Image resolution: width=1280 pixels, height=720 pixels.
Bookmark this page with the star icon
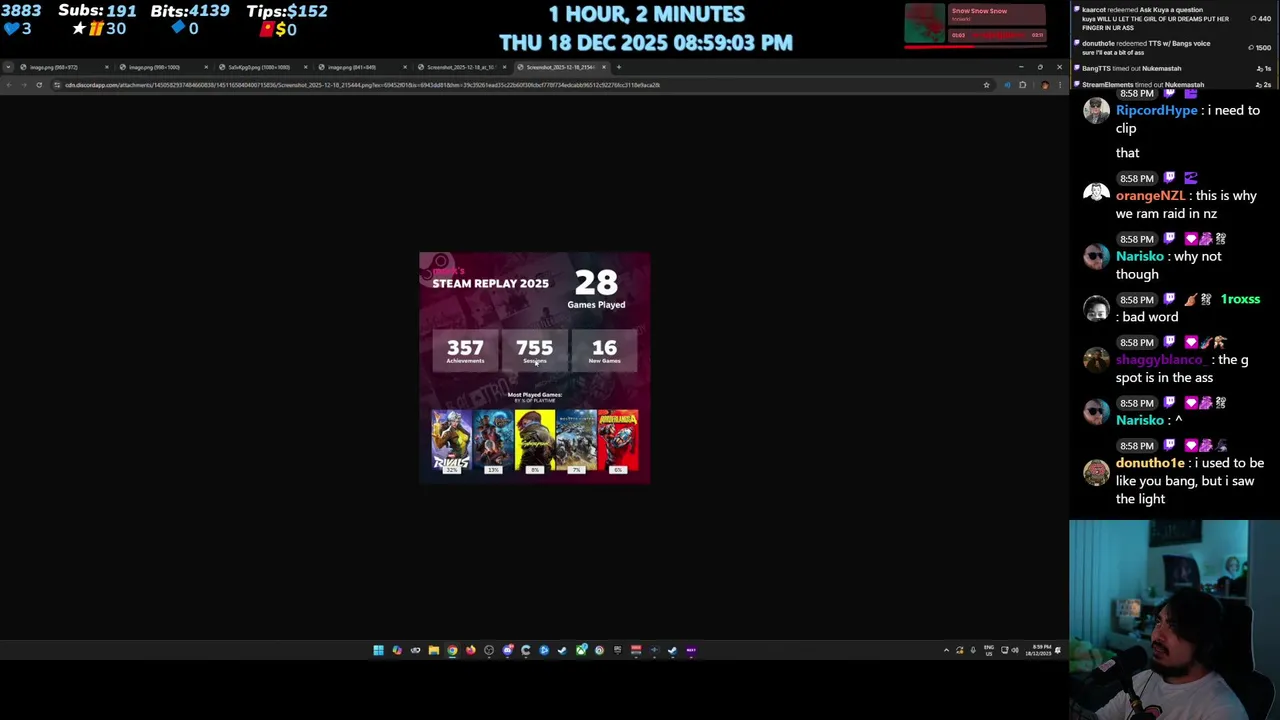point(986,85)
